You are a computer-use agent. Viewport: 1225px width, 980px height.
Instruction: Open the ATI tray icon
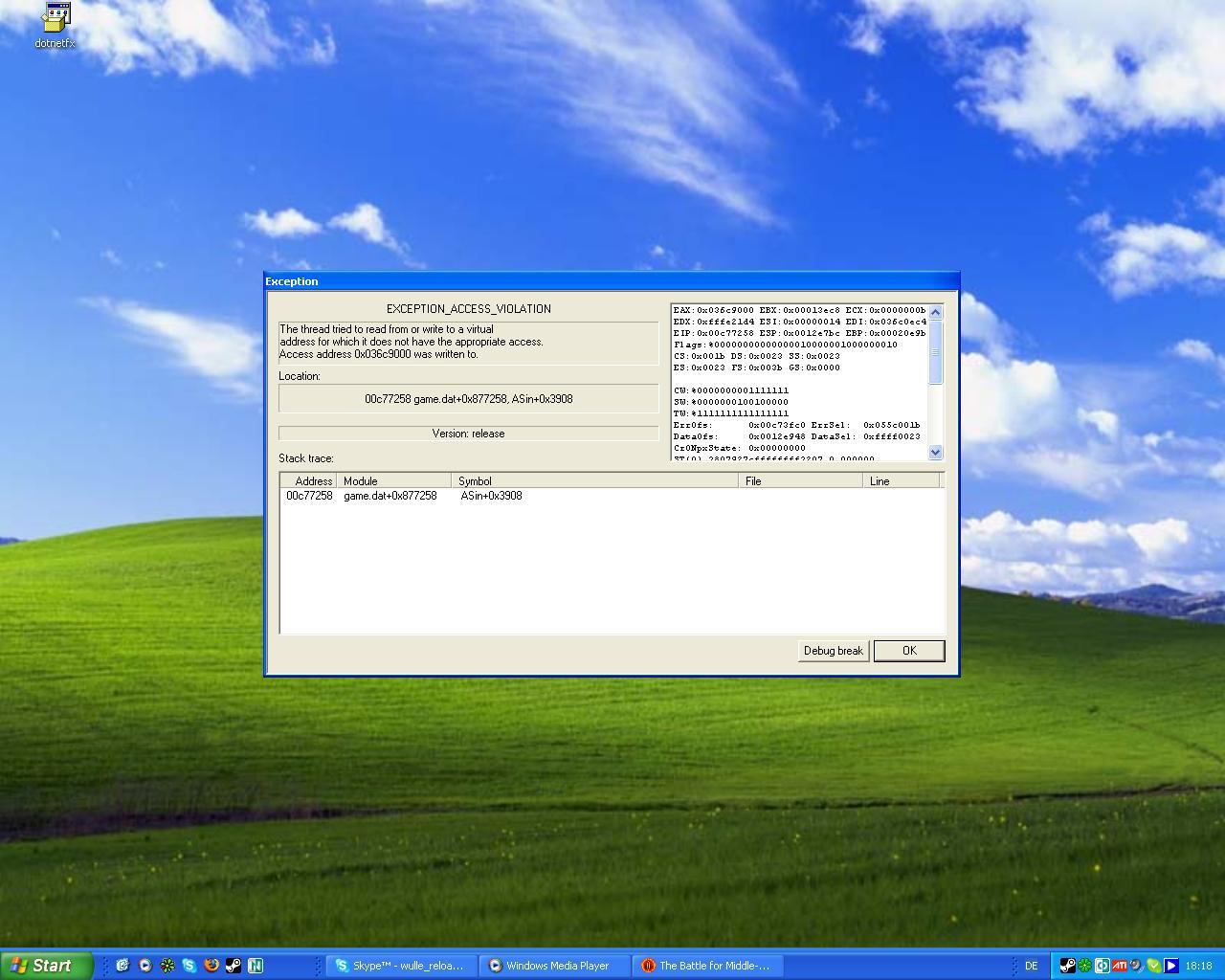(1120, 966)
